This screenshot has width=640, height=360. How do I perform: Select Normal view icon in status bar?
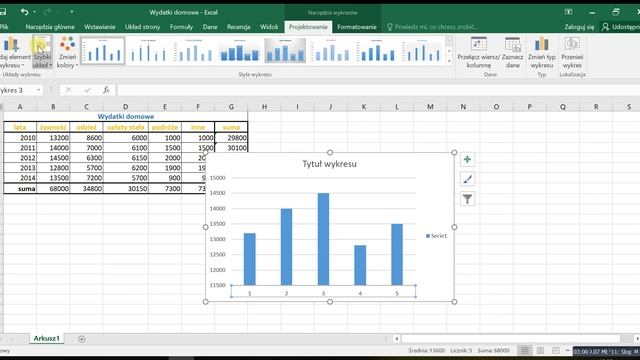pyautogui.click(x=524, y=351)
